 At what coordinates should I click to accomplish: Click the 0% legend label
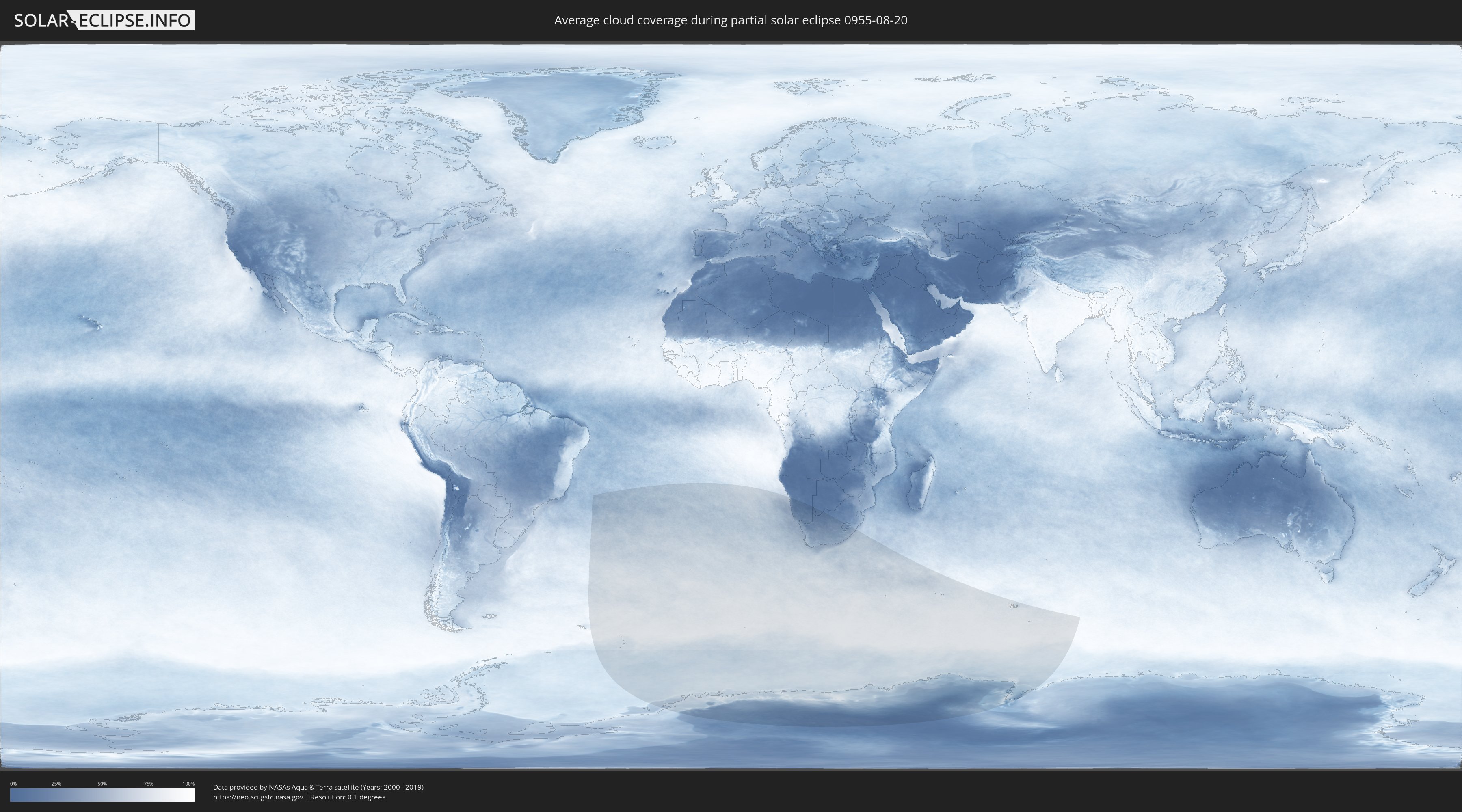(x=13, y=784)
